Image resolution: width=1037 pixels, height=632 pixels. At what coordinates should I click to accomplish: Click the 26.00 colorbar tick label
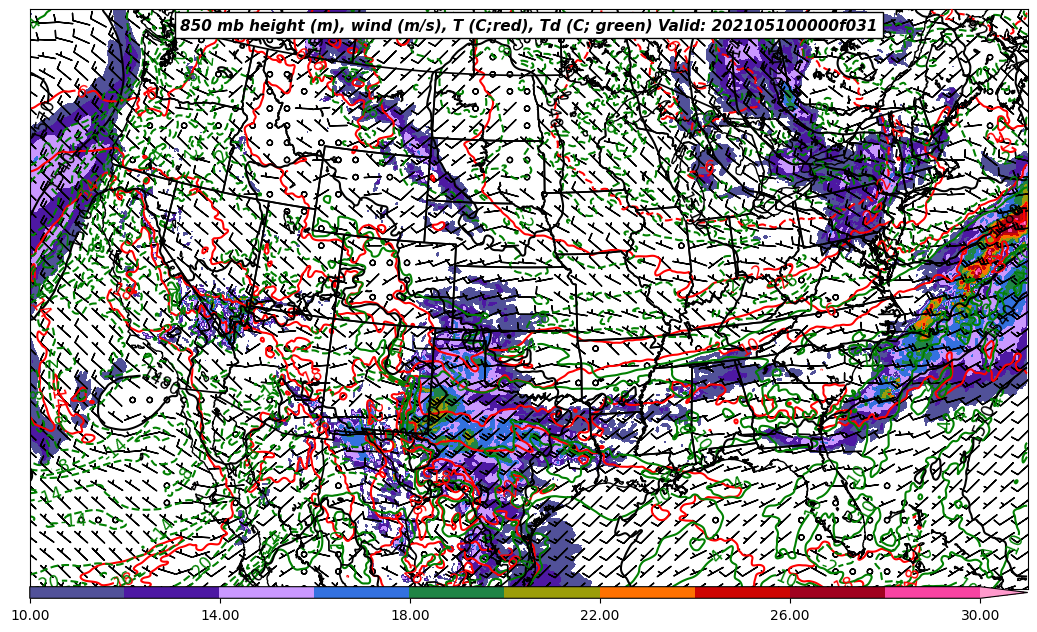tap(790, 616)
